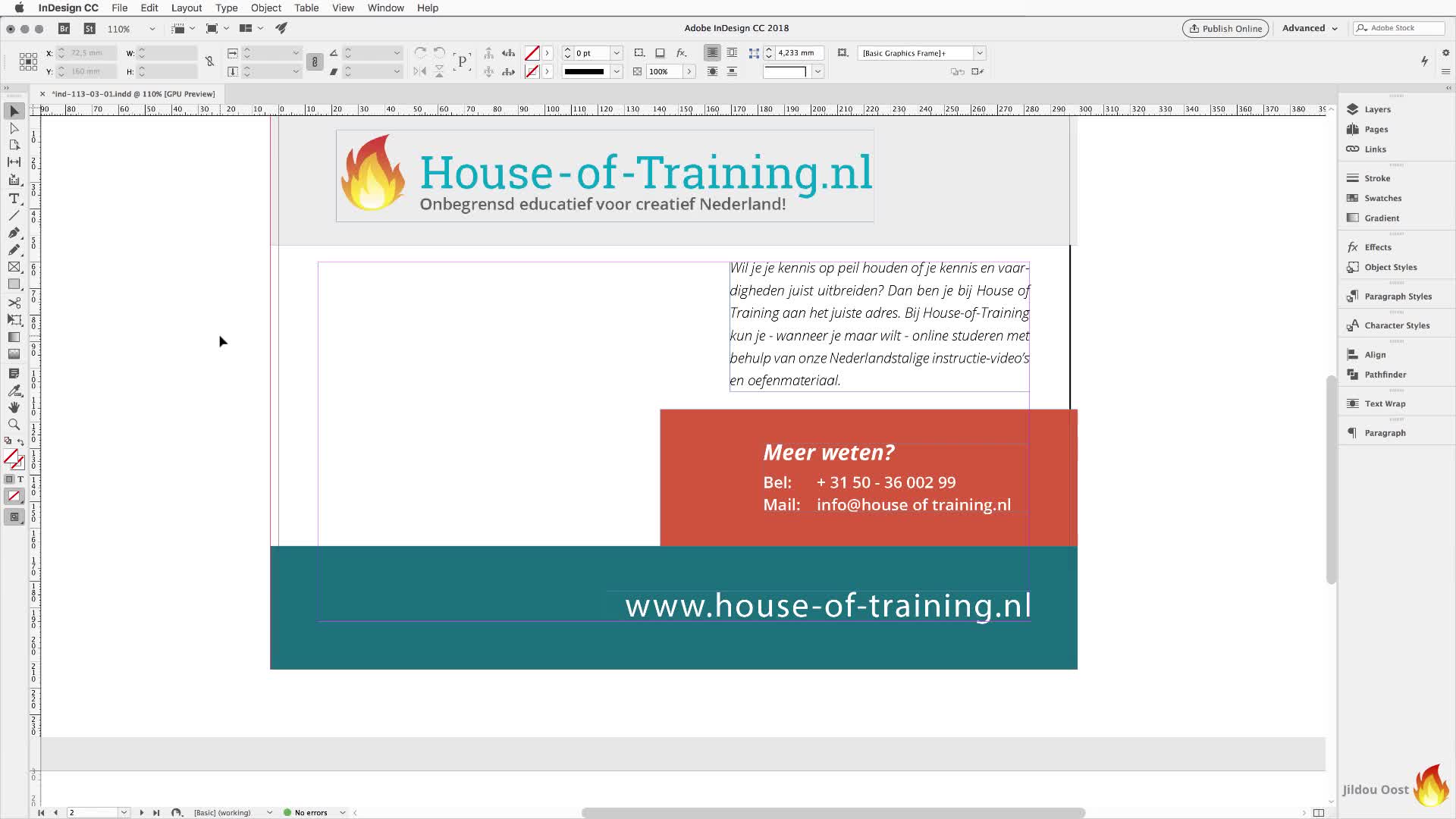Open the Table menu
The height and width of the screenshot is (819, 1456).
tap(306, 8)
